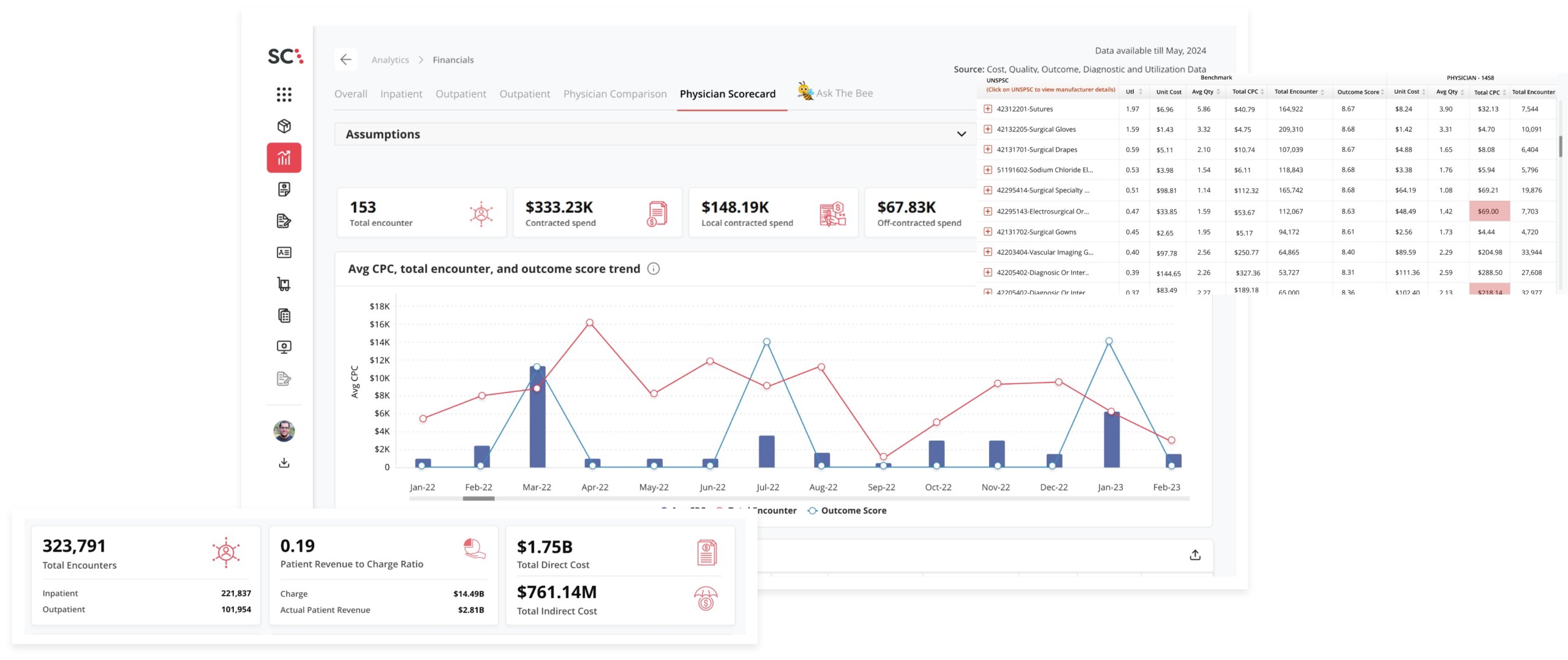Screen dimensions: 1568x660
Task: Click the $67.83K Off-contracted spend value
Action: [x=907, y=207]
